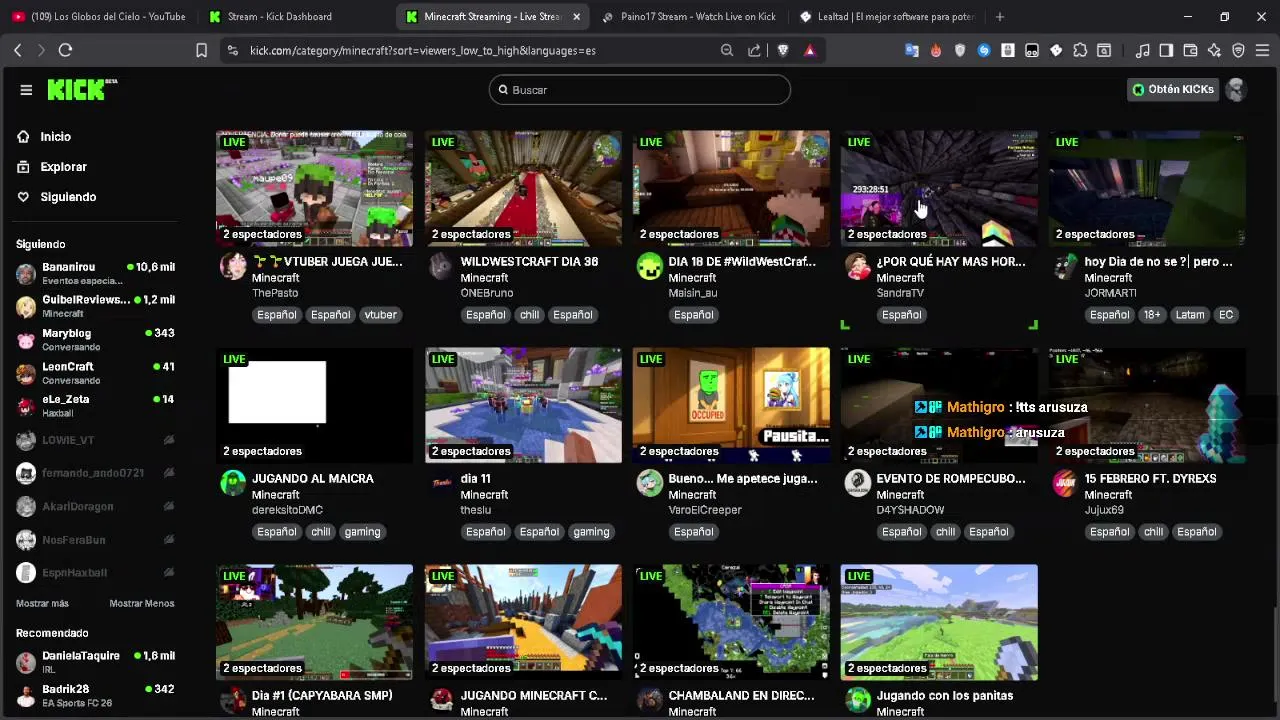Open the JUGANDO AL MAICRA stream thumbnail

click(x=314, y=405)
